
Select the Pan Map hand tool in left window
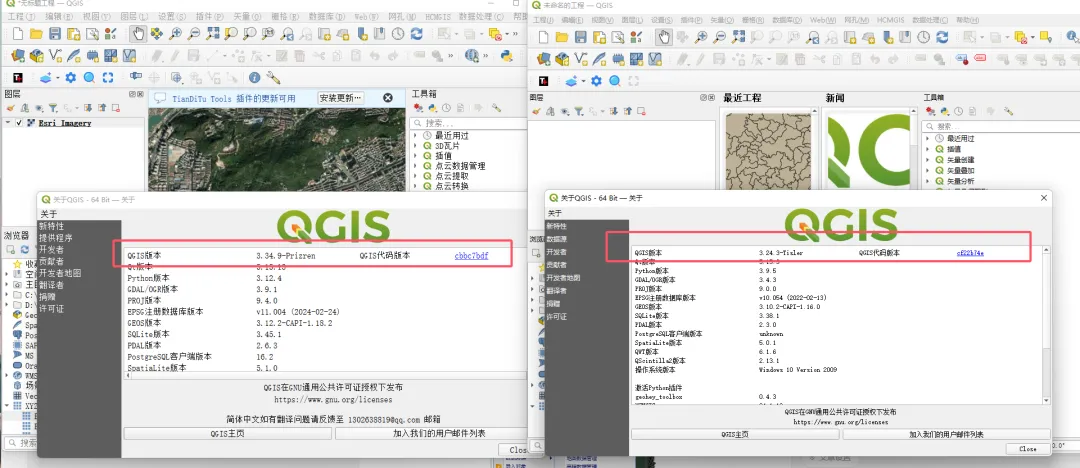tap(138, 33)
